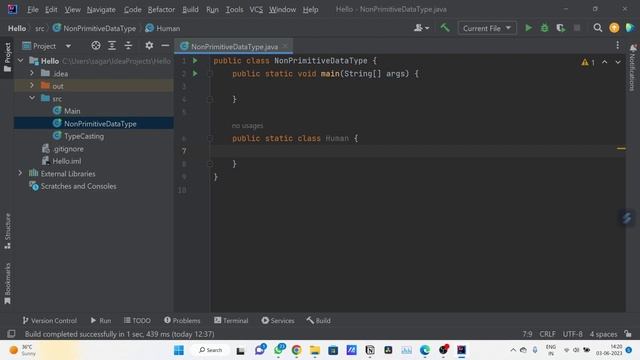Screen dimensions: 640x360
Task: Collapse the Hello project root node
Action: point(20,61)
